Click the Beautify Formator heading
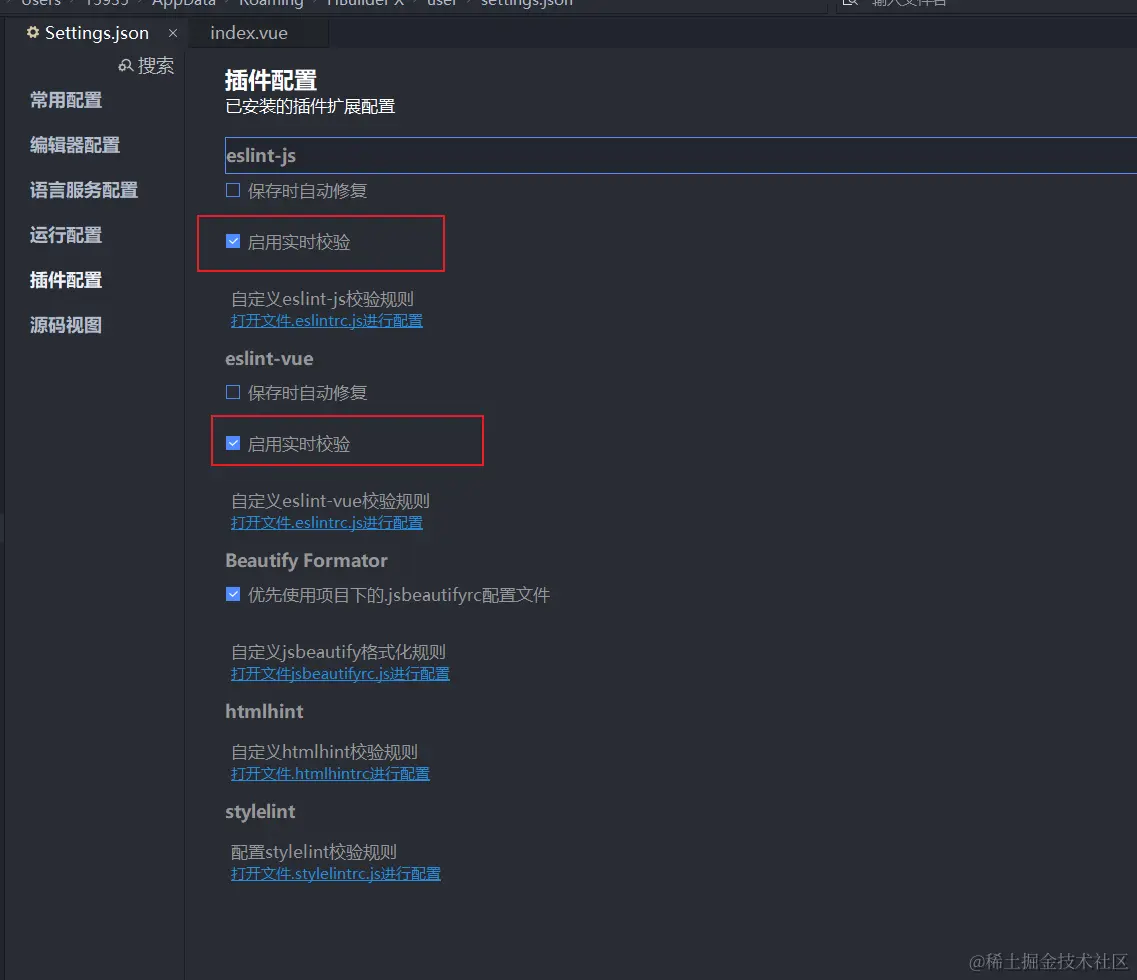Screen dimensions: 1137x980 pyautogui.click(x=306, y=561)
